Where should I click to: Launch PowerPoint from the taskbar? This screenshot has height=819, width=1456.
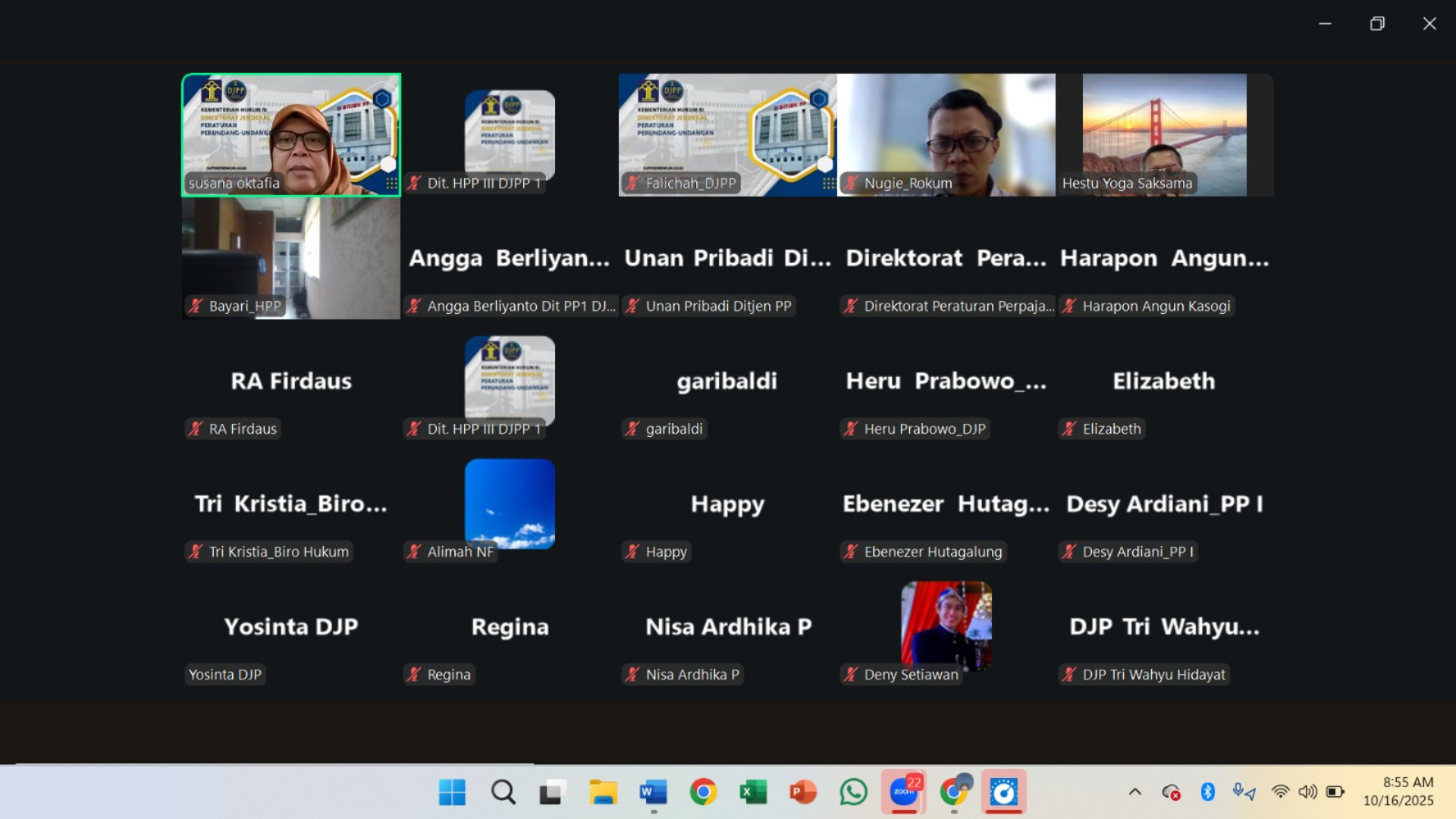click(x=802, y=792)
